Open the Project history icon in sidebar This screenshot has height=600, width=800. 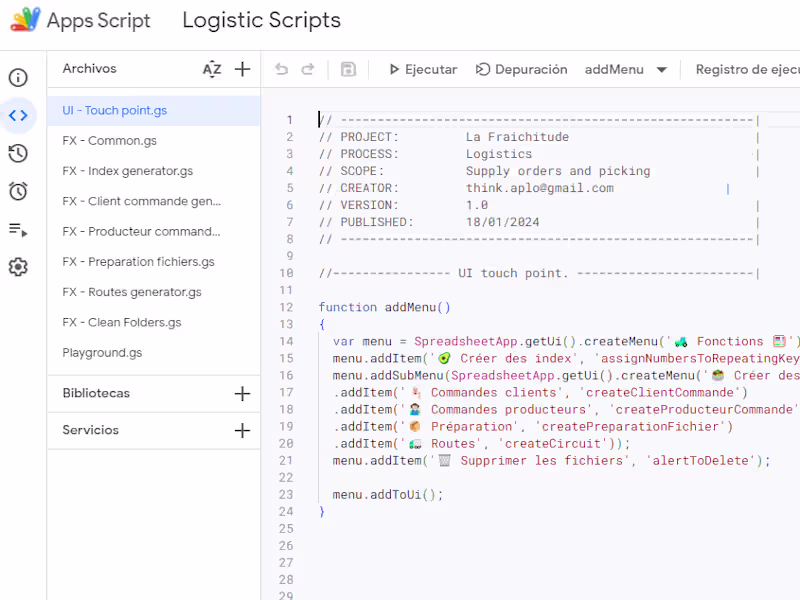click(18, 153)
